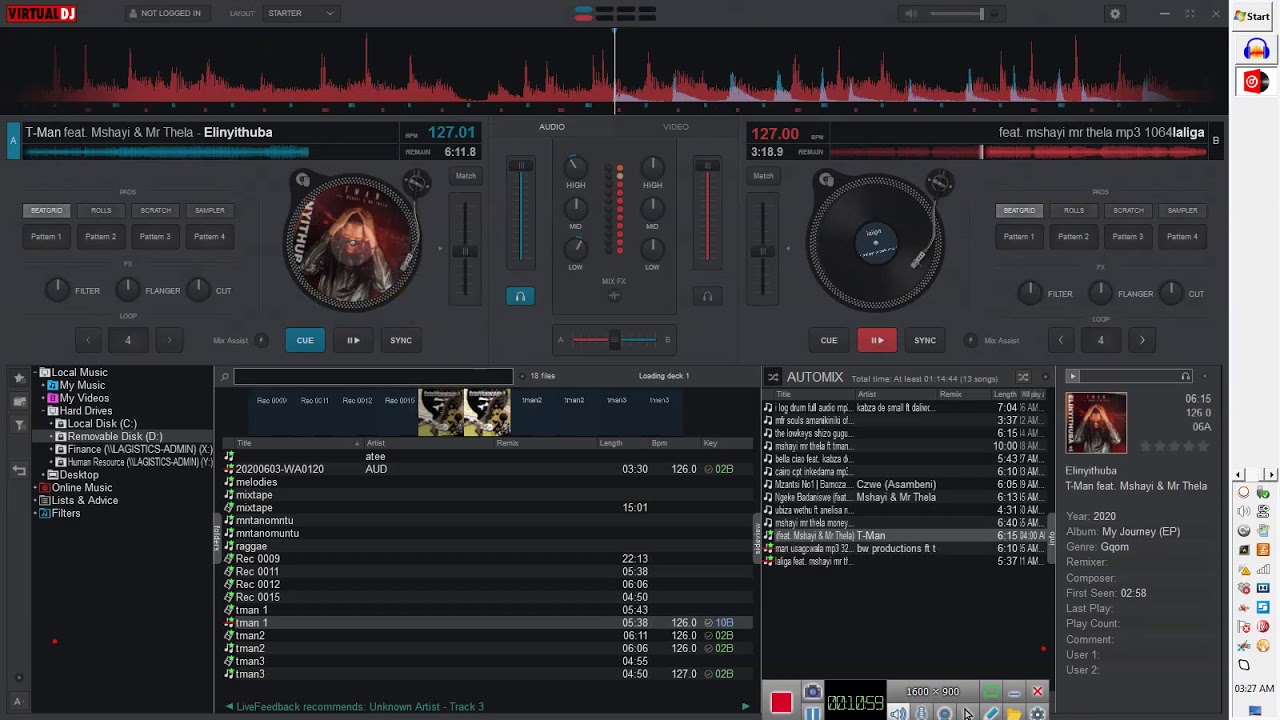Viewport: 1280px width, 720px height.
Task: Click the add virtual folder sidebar icon
Action: click(19, 402)
